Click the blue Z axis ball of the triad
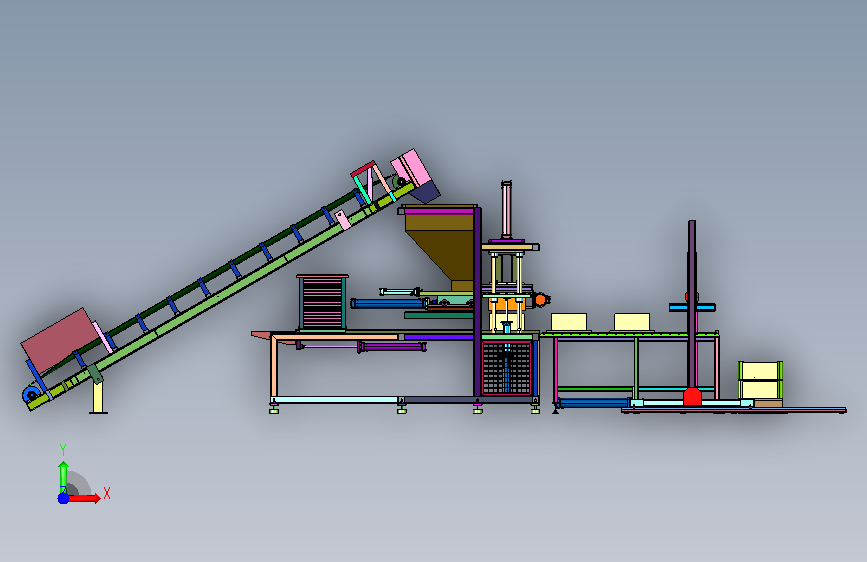The height and width of the screenshot is (562, 867). pos(64,498)
